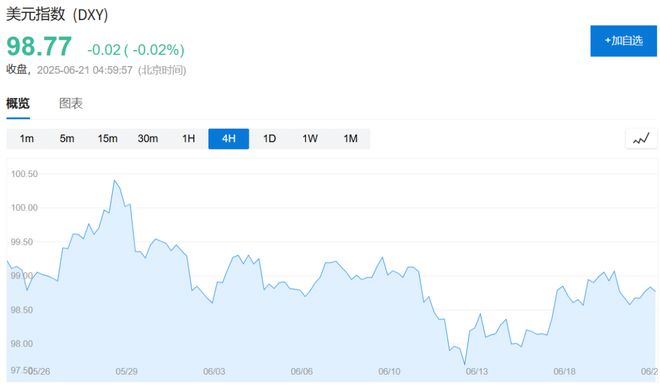Select the 30m interval option
The image size is (660, 387).
pyautogui.click(x=148, y=139)
